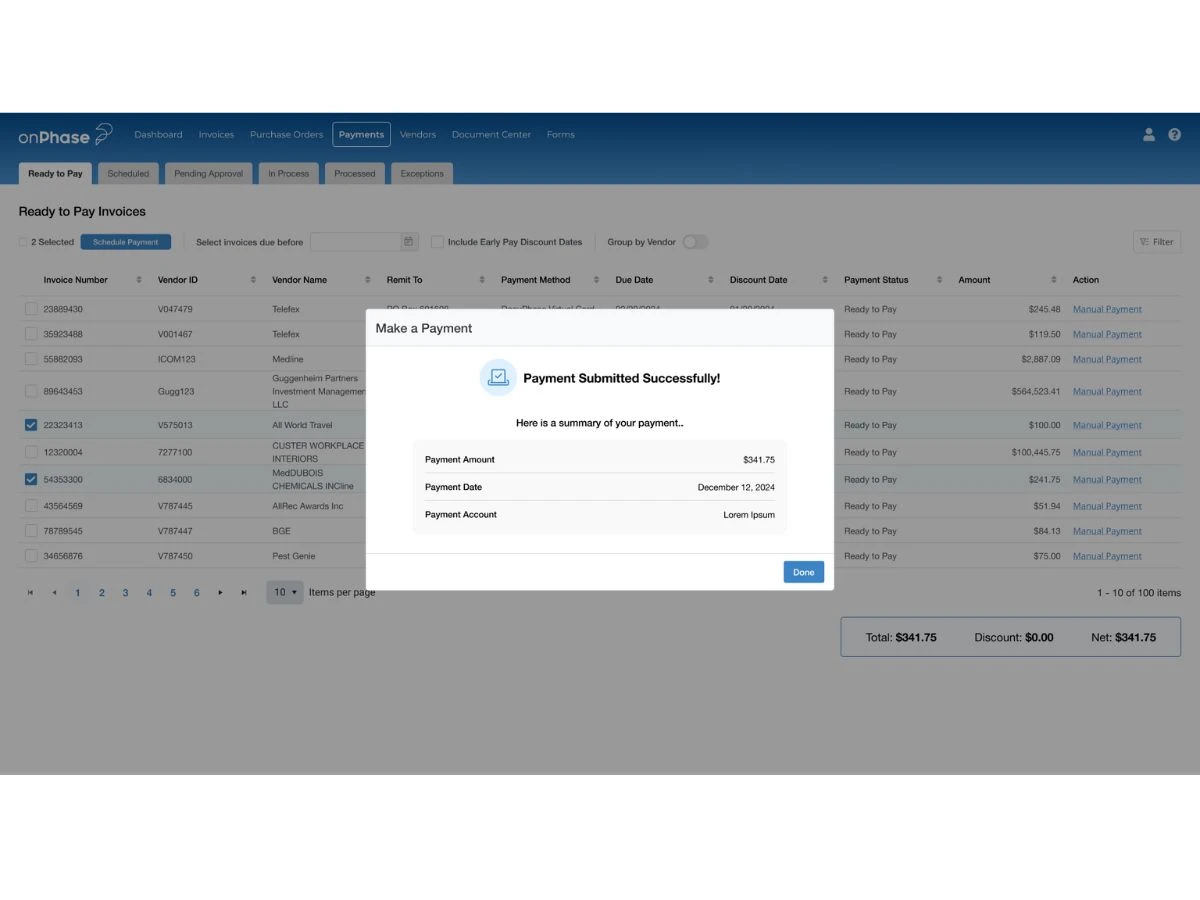Go to the next page arrow

point(220,593)
